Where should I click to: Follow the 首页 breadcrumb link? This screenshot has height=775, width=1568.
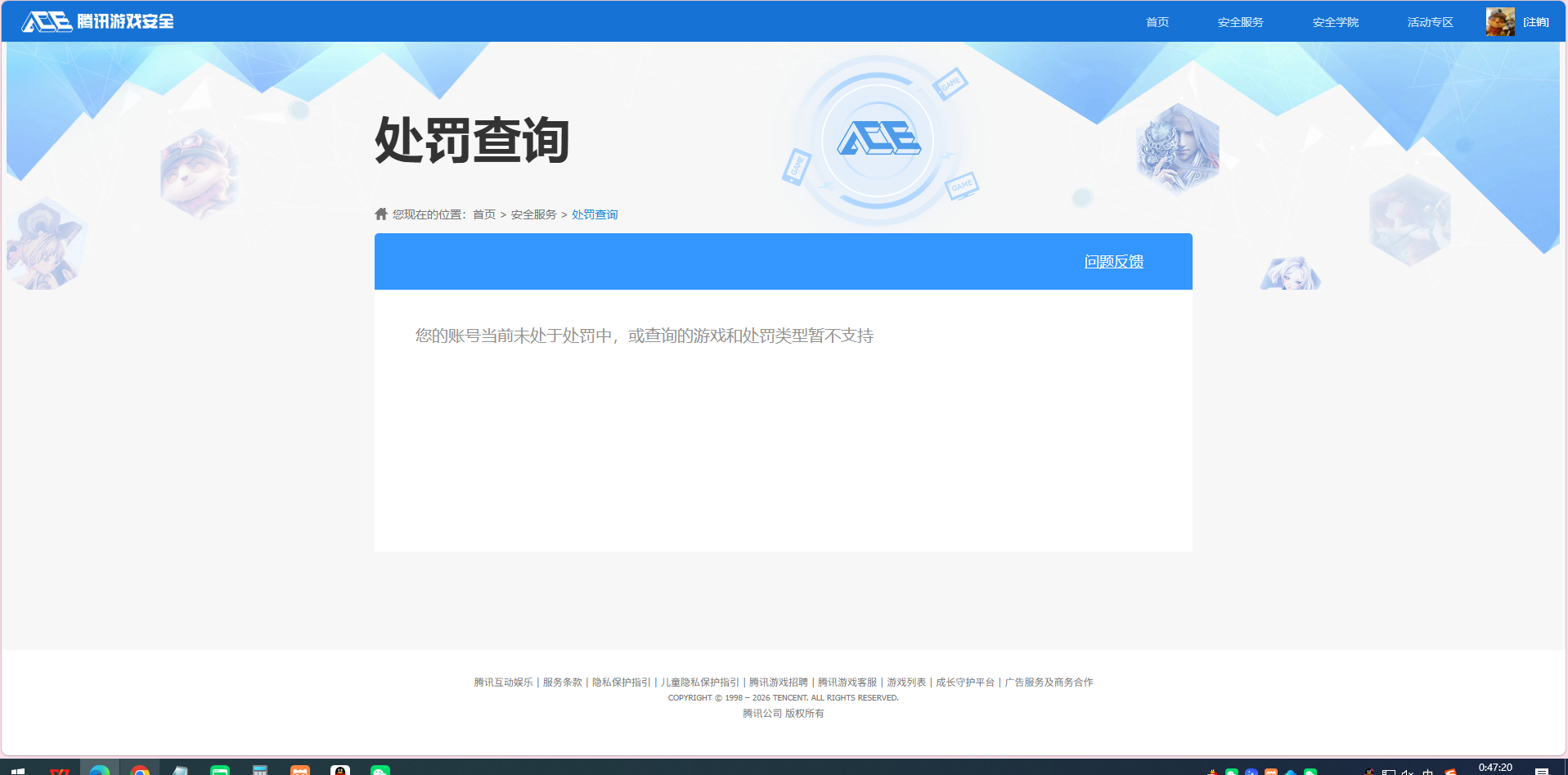tap(484, 214)
